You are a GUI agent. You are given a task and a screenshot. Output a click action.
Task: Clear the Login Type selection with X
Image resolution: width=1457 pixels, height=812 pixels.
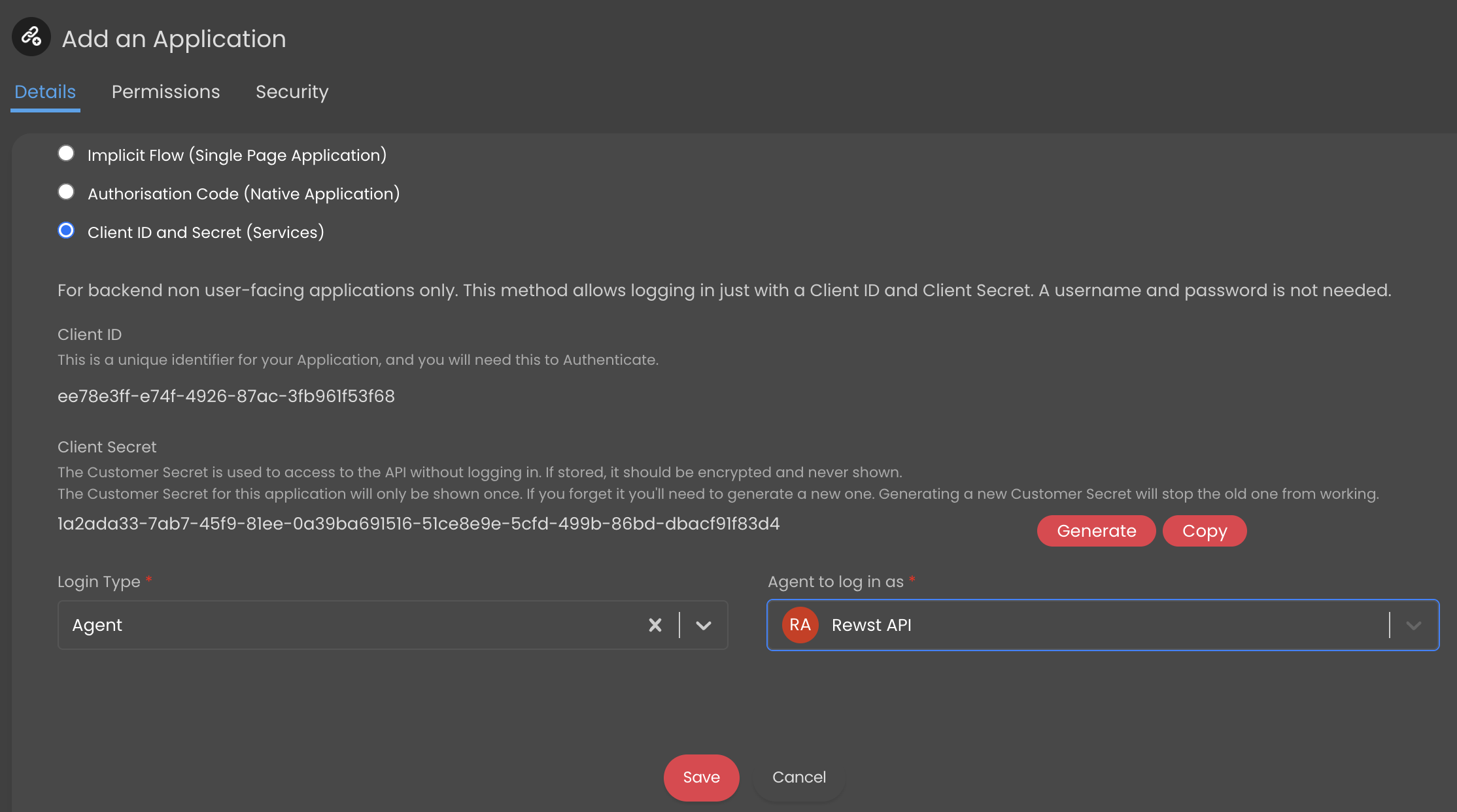(x=655, y=625)
